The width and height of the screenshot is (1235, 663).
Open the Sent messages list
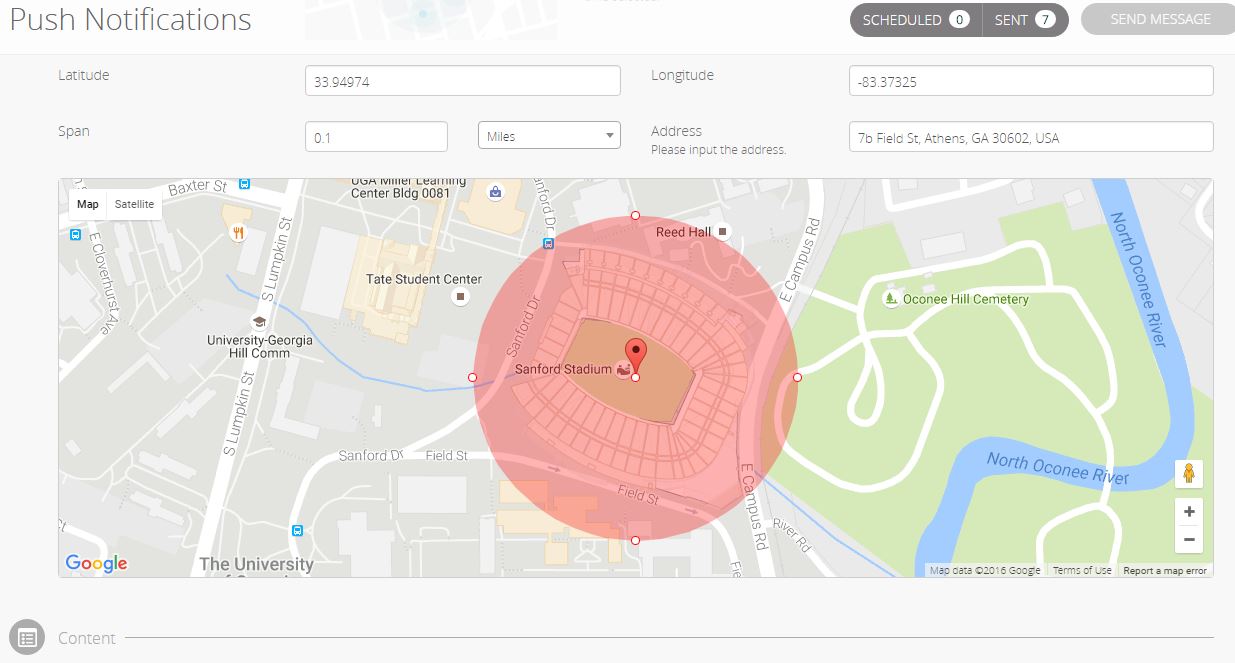1025,20
